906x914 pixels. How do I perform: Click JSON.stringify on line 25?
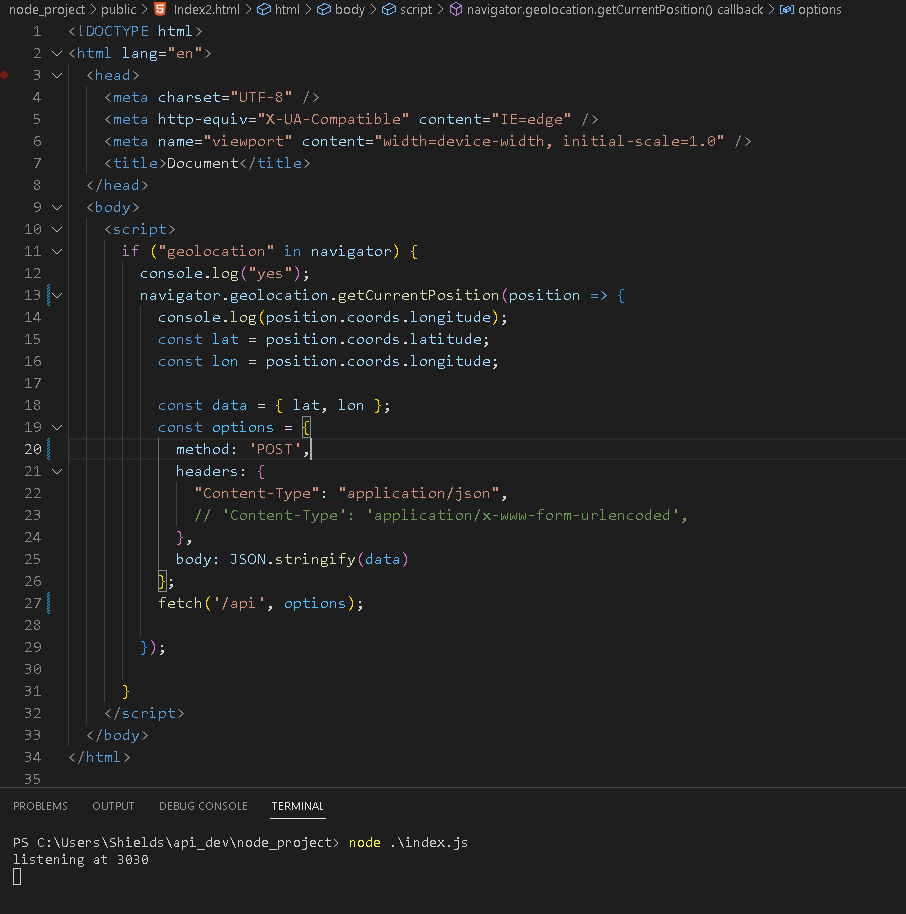[292, 560]
